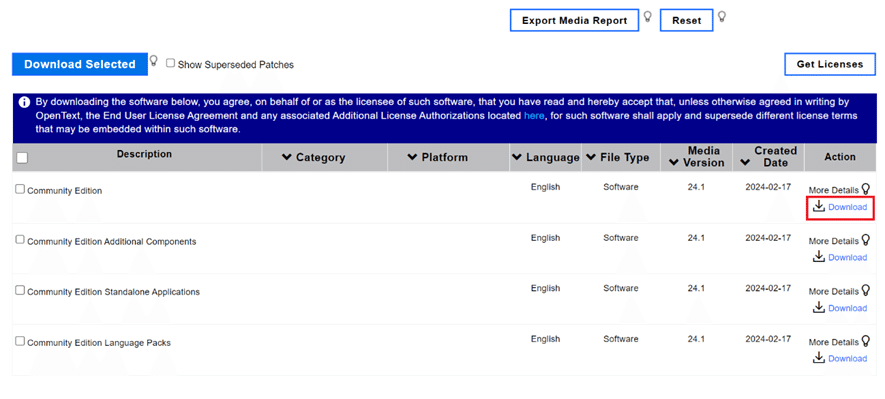
Task: Open the Language column dropdown
Action: click(517, 157)
